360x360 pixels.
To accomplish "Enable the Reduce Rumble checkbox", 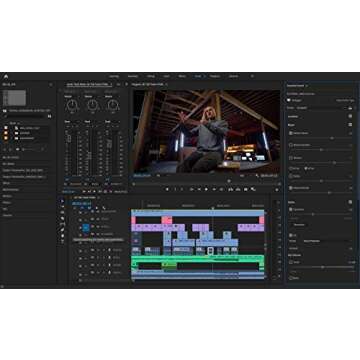I will [291, 145].
